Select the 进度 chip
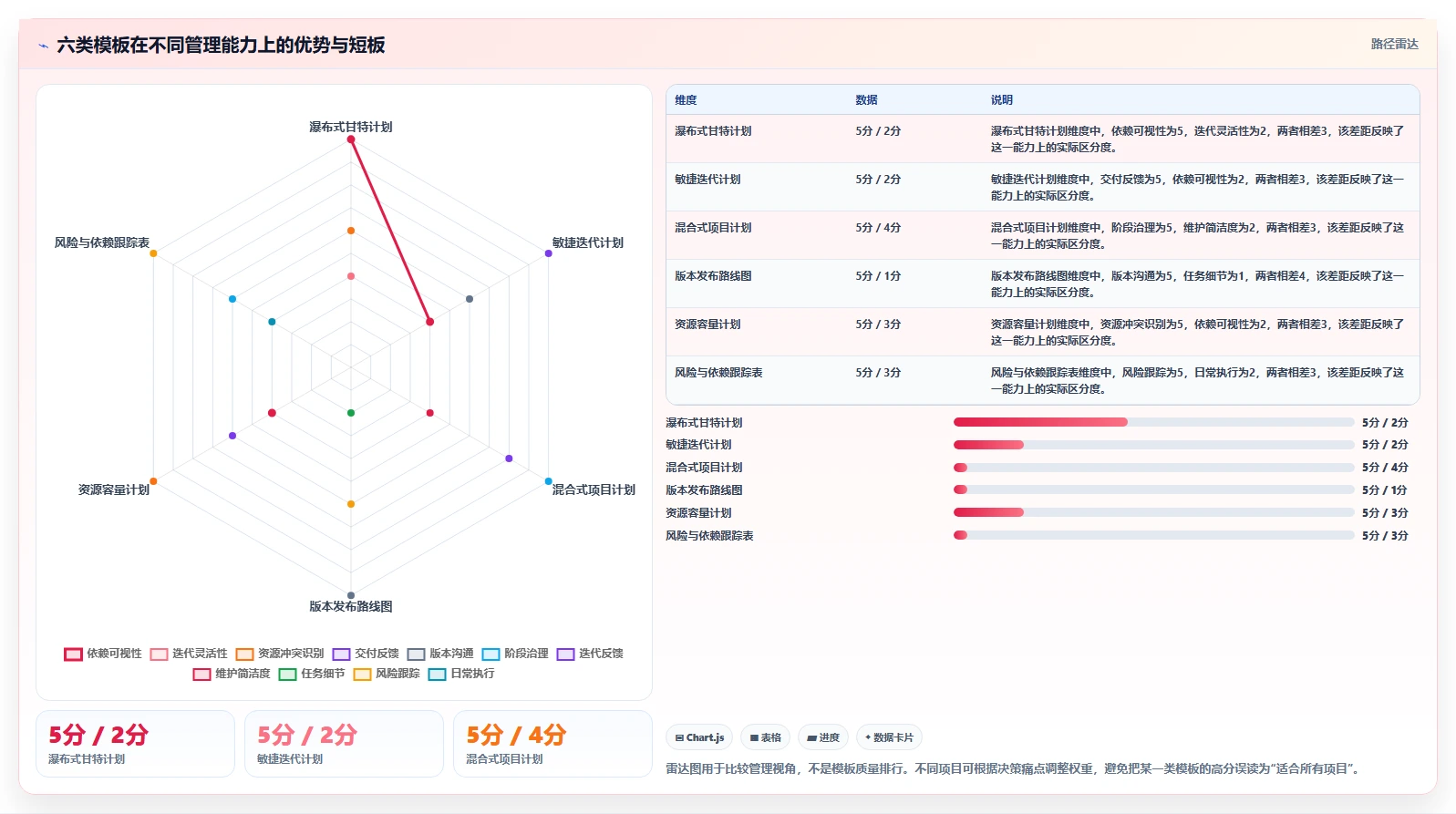 coord(823,737)
